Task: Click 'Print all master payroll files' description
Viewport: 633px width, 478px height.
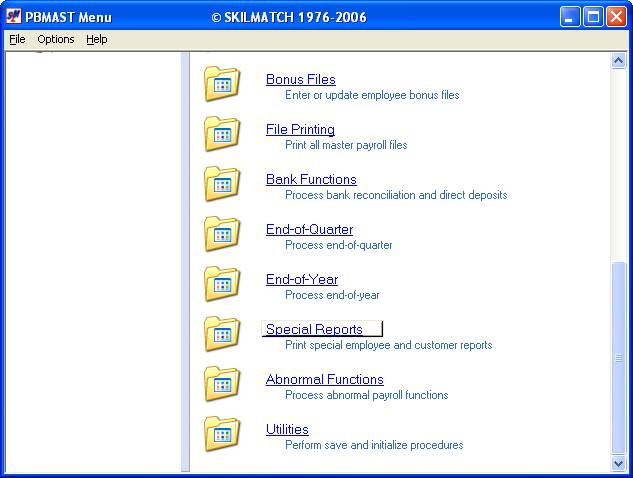Action: point(346,145)
